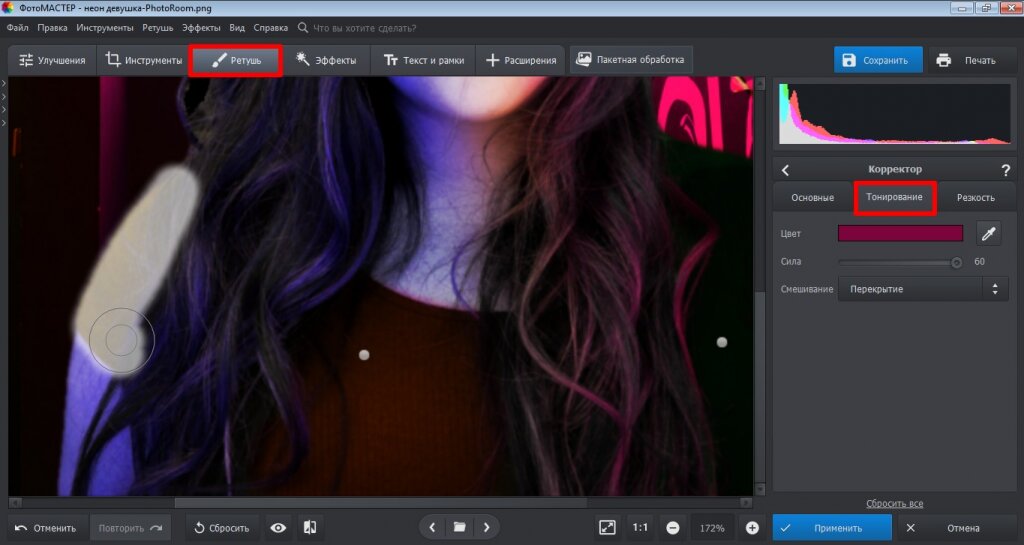Open the folder icon in the bottom bar

(x=459, y=527)
